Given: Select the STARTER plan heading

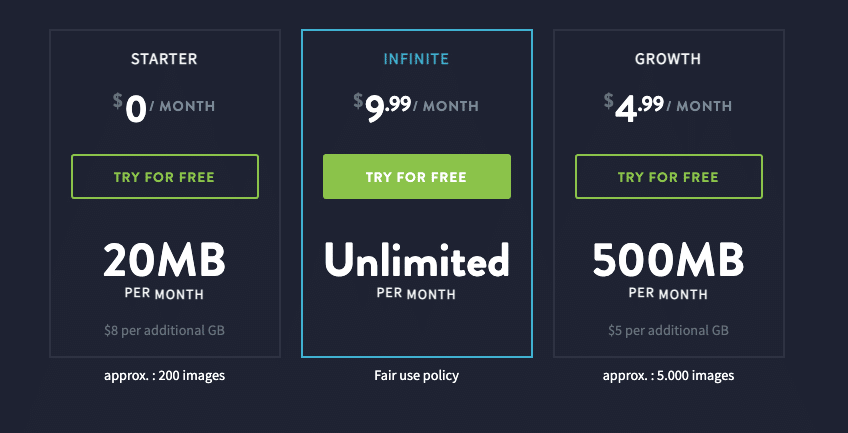Looking at the screenshot, I should [164, 59].
